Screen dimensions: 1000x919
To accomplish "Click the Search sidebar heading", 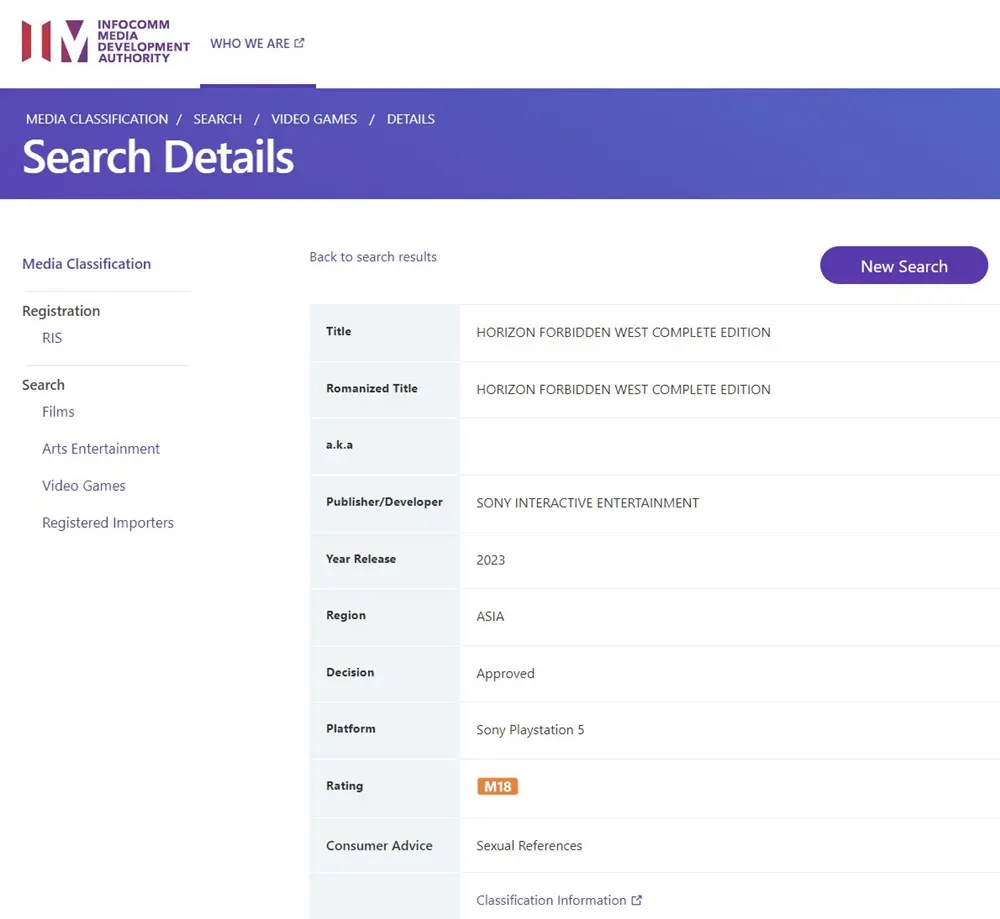I will [43, 385].
